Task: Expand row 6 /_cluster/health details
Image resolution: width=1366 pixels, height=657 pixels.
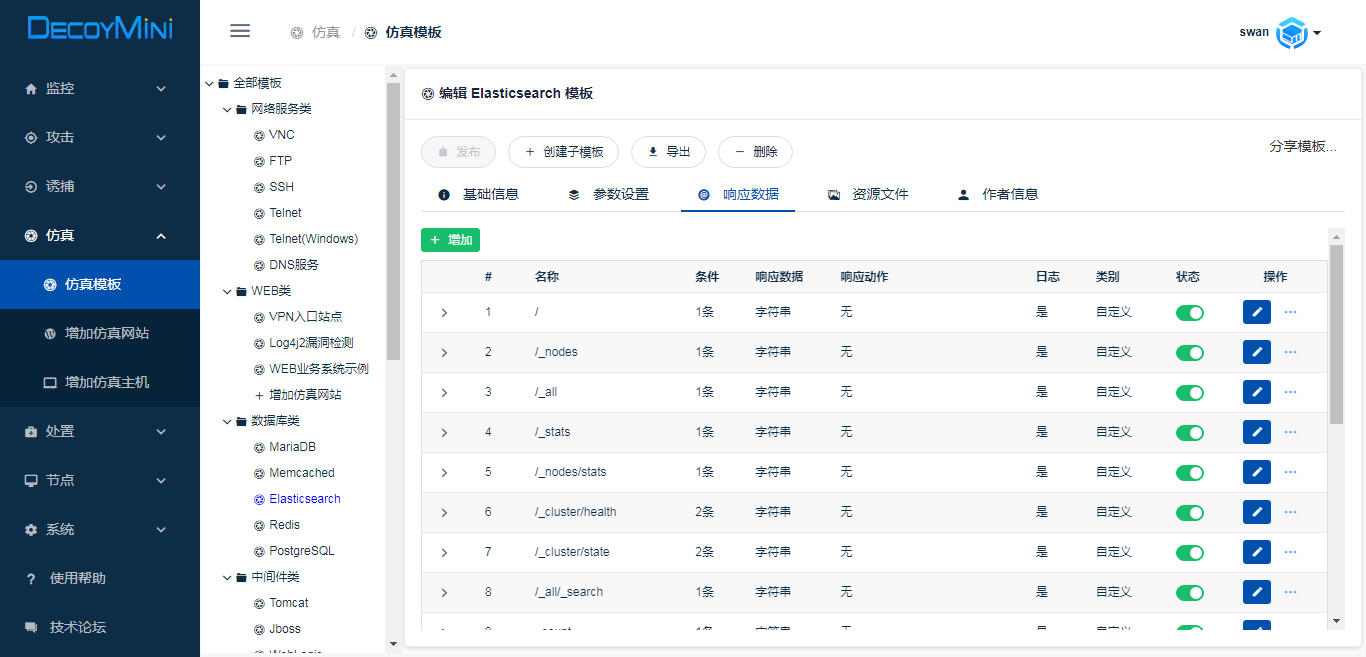Action: (444, 513)
